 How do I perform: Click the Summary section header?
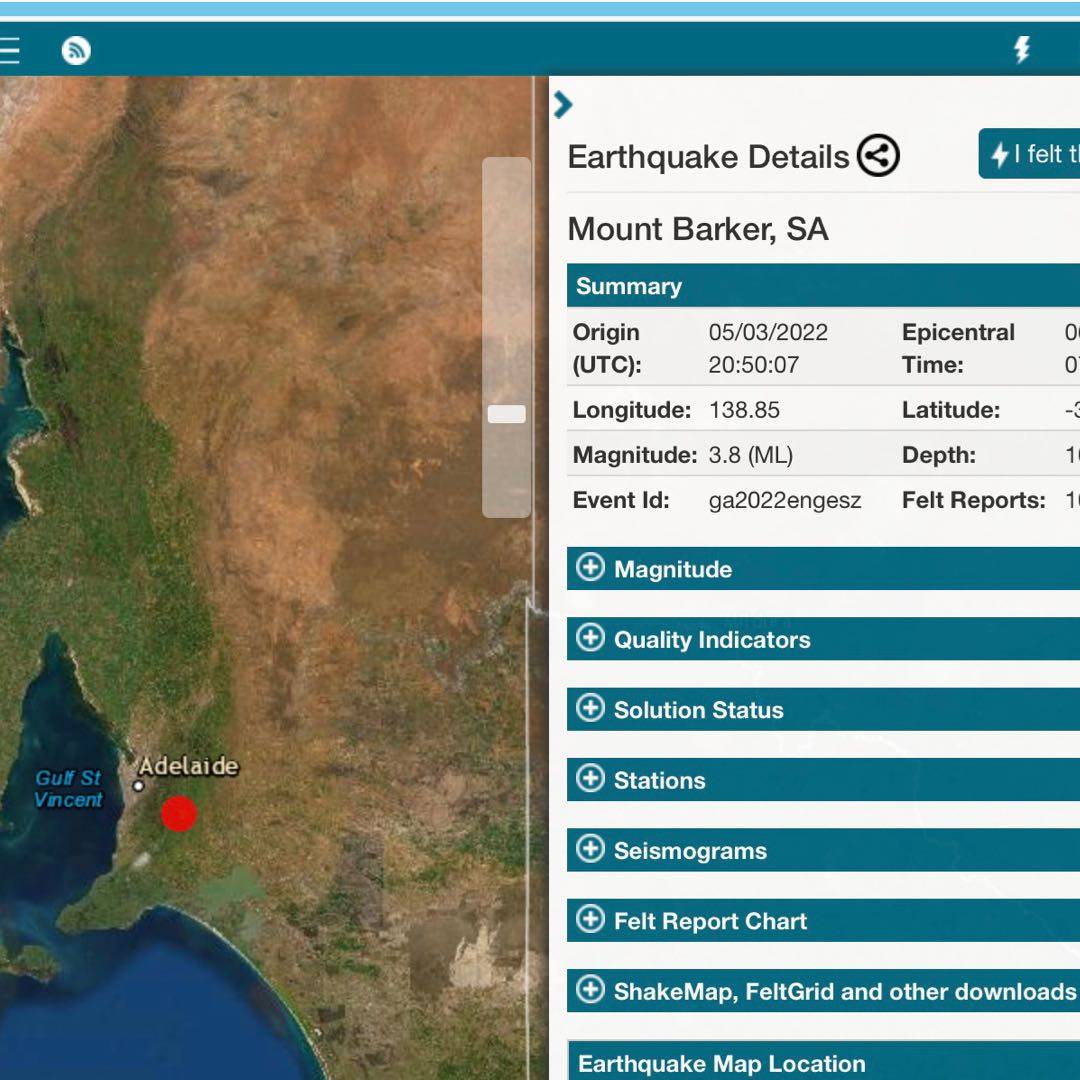630,286
